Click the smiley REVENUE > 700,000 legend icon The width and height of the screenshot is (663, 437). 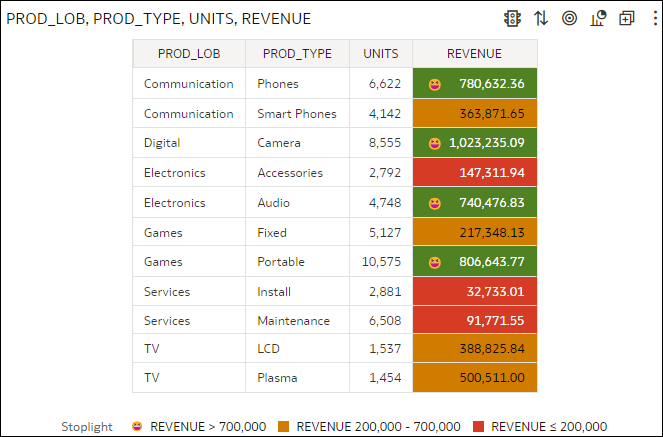click(x=137, y=426)
